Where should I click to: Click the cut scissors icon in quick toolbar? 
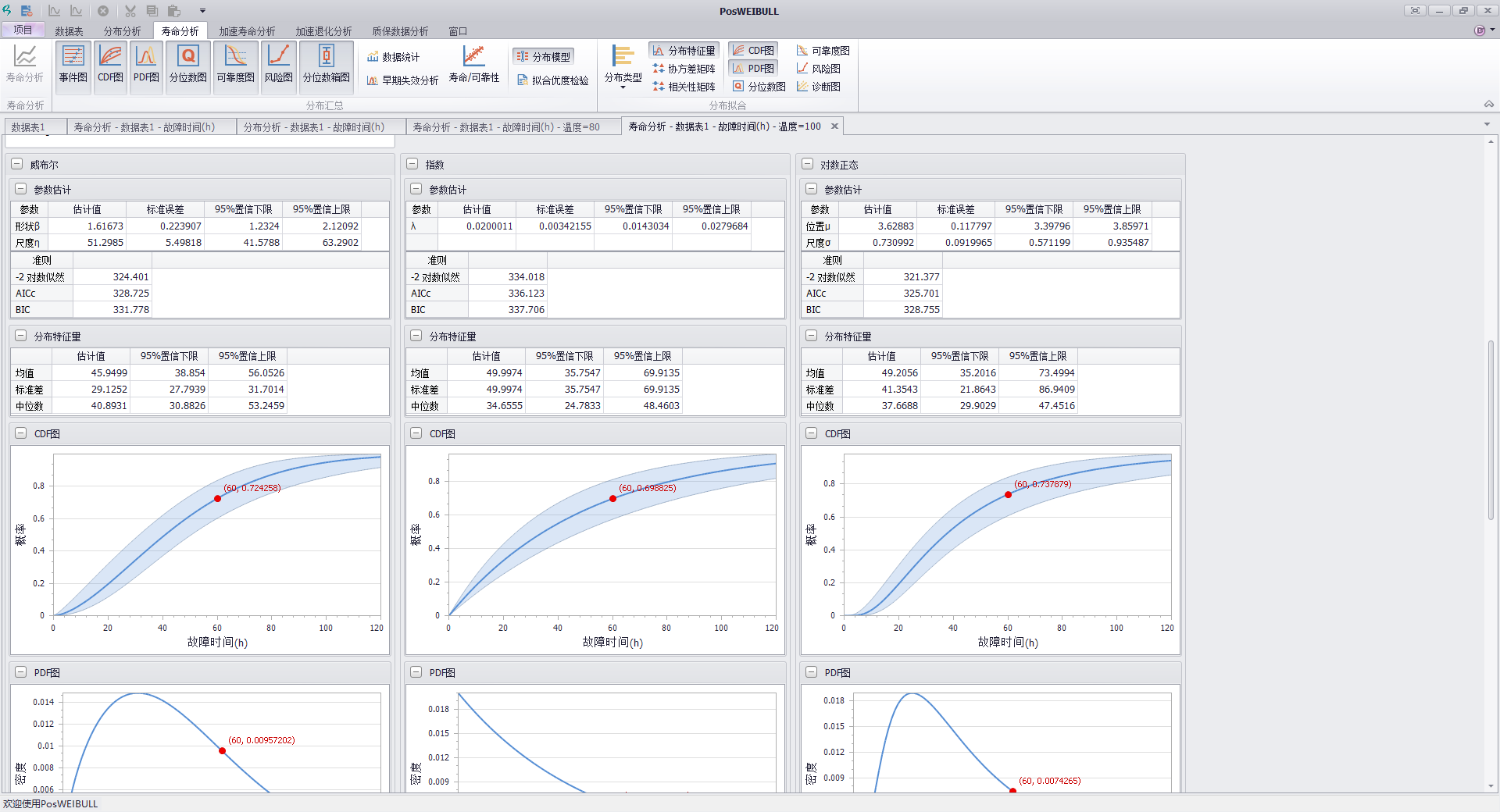point(130,11)
